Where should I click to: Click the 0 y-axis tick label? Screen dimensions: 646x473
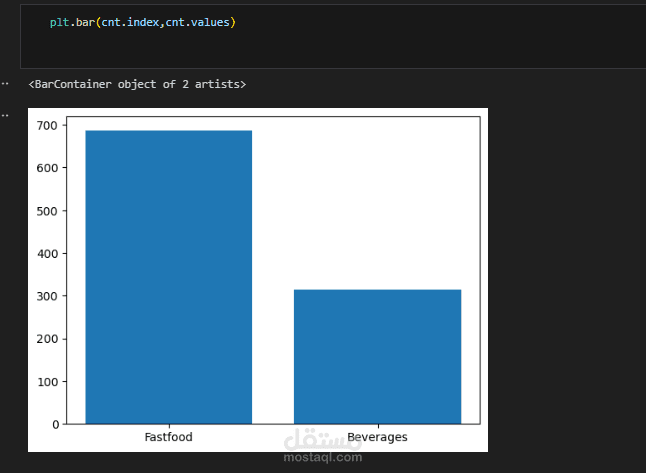[56, 424]
